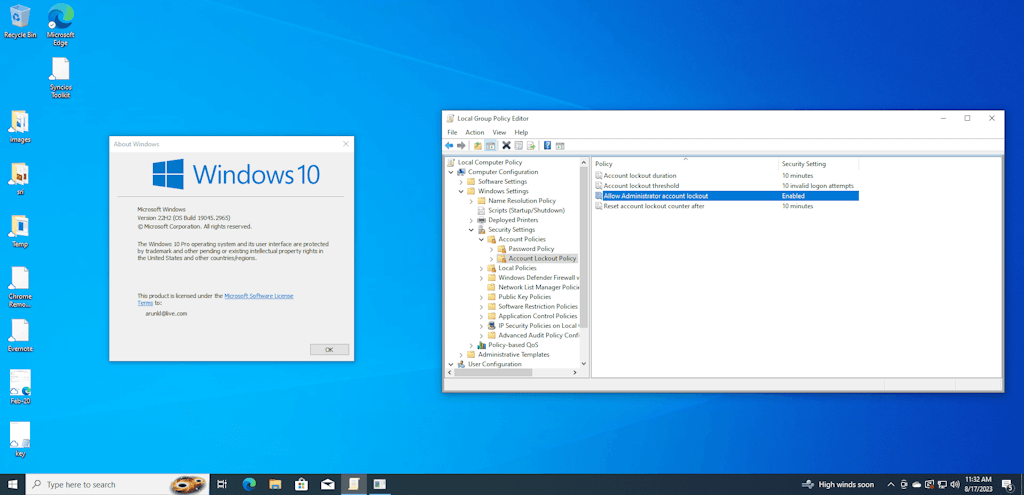Select the Microsoft Edge desktop shortcut
The image size is (1024, 495).
click(61, 25)
